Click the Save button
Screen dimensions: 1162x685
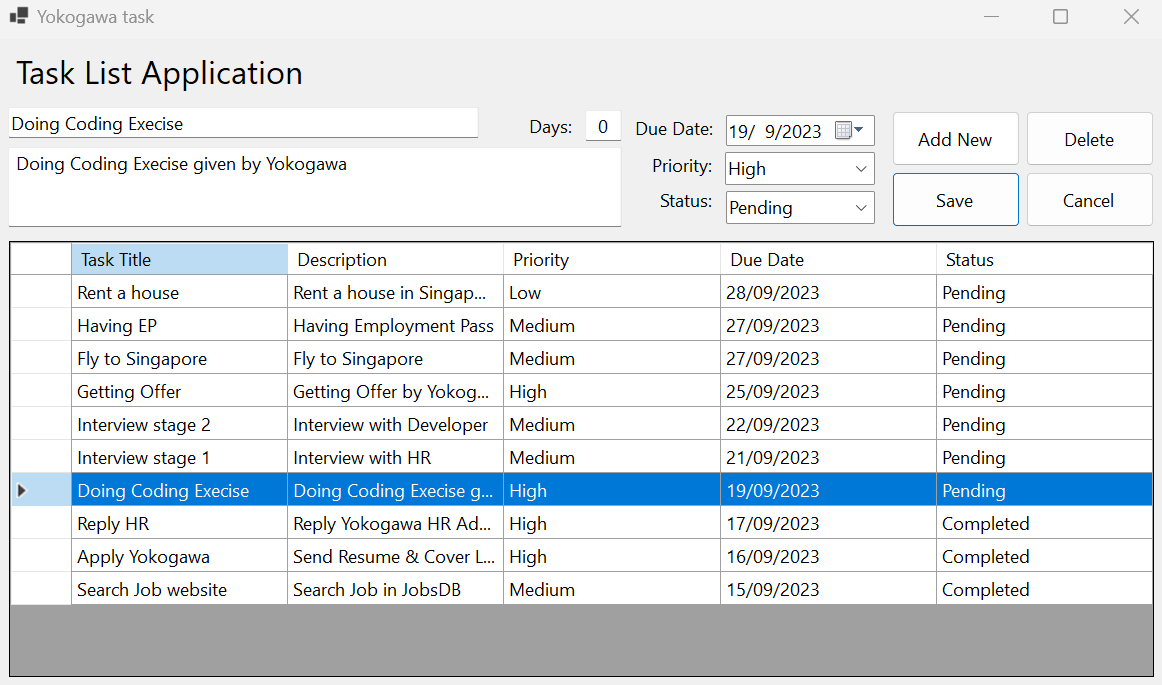(x=955, y=199)
